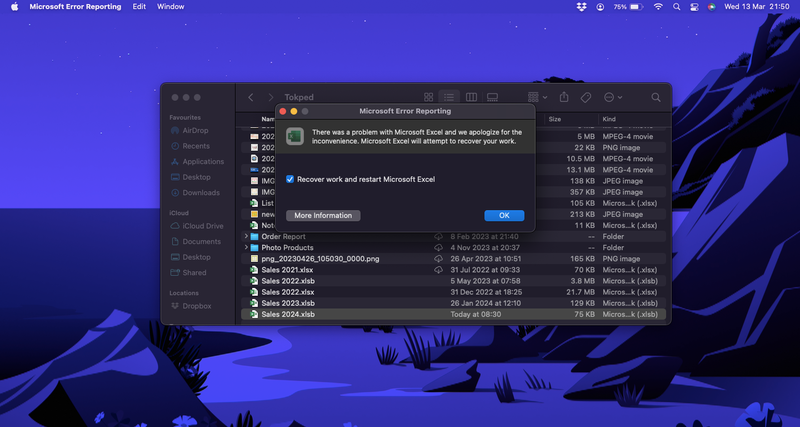Image resolution: width=800 pixels, height=427 pixels.
Task: Select the Sales 2023.xlsb file
Action: tap(288, 303)
